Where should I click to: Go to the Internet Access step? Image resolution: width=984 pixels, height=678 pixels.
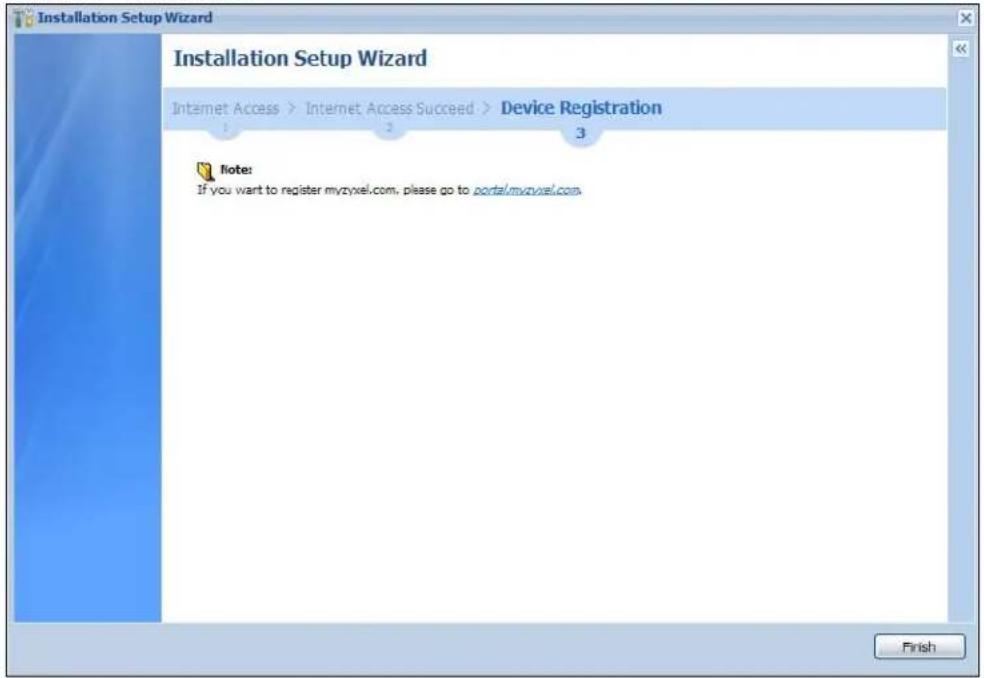pyautogui.click(x=225, y=109)
